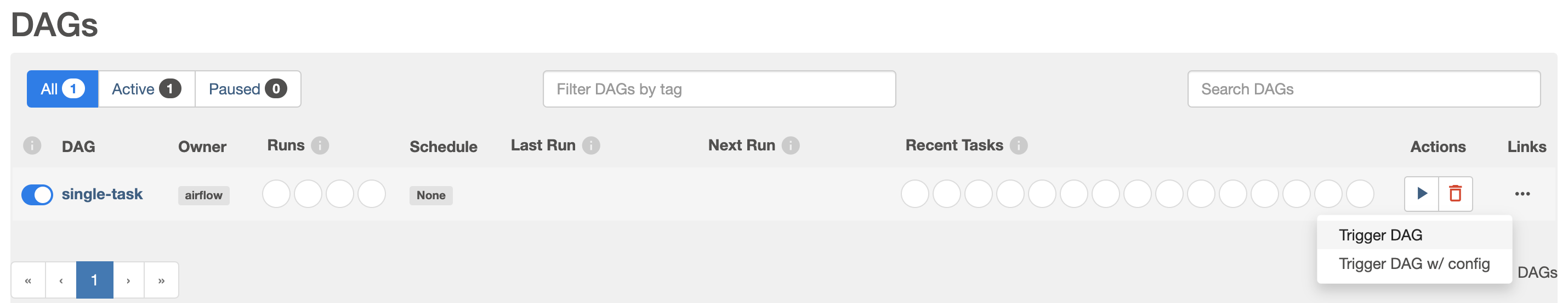Show All DAGs filter
Image resolution: width=1568 pixels, height=303 pixels.
[x=62, y=89]
